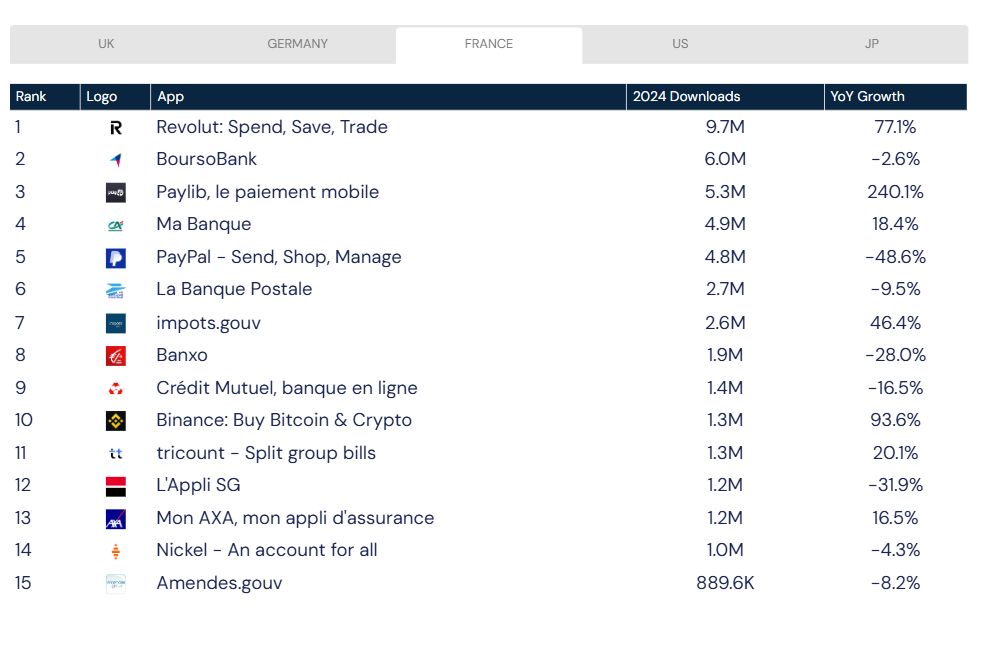
Task: Click the 4.9M downloads value
Action: [x=725, y=224]
